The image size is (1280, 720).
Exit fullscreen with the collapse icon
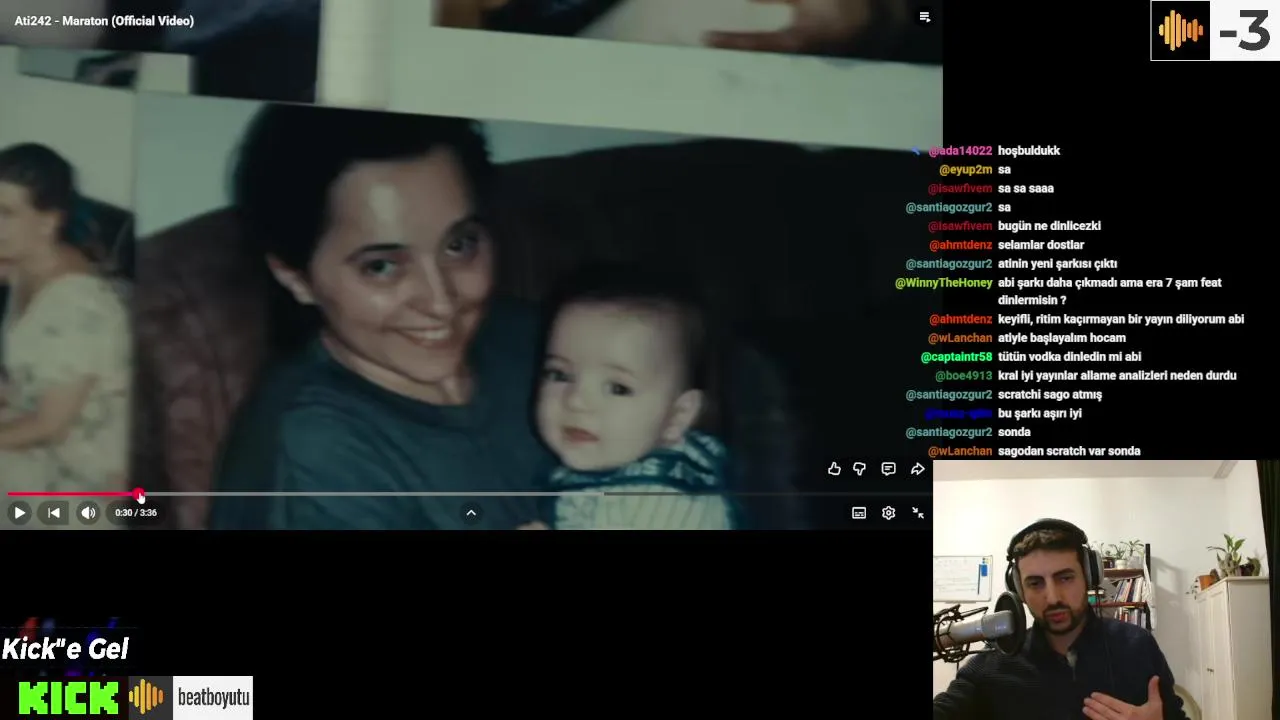coord(918,513)
